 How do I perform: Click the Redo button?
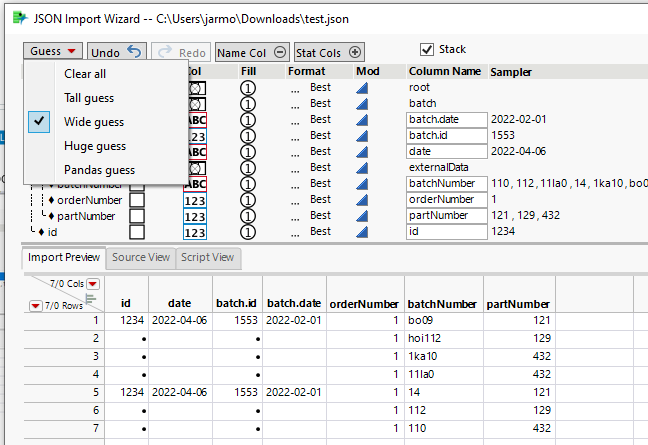[x=181, y=52]
